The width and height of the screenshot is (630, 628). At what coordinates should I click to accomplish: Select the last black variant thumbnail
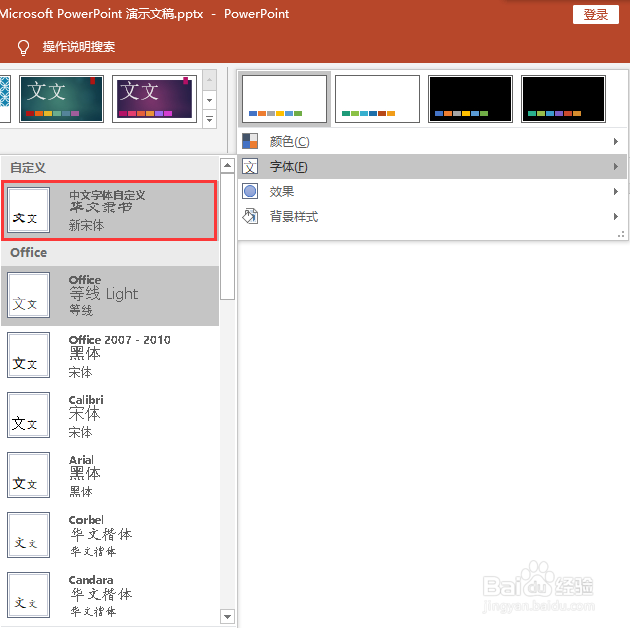(563, 99)
